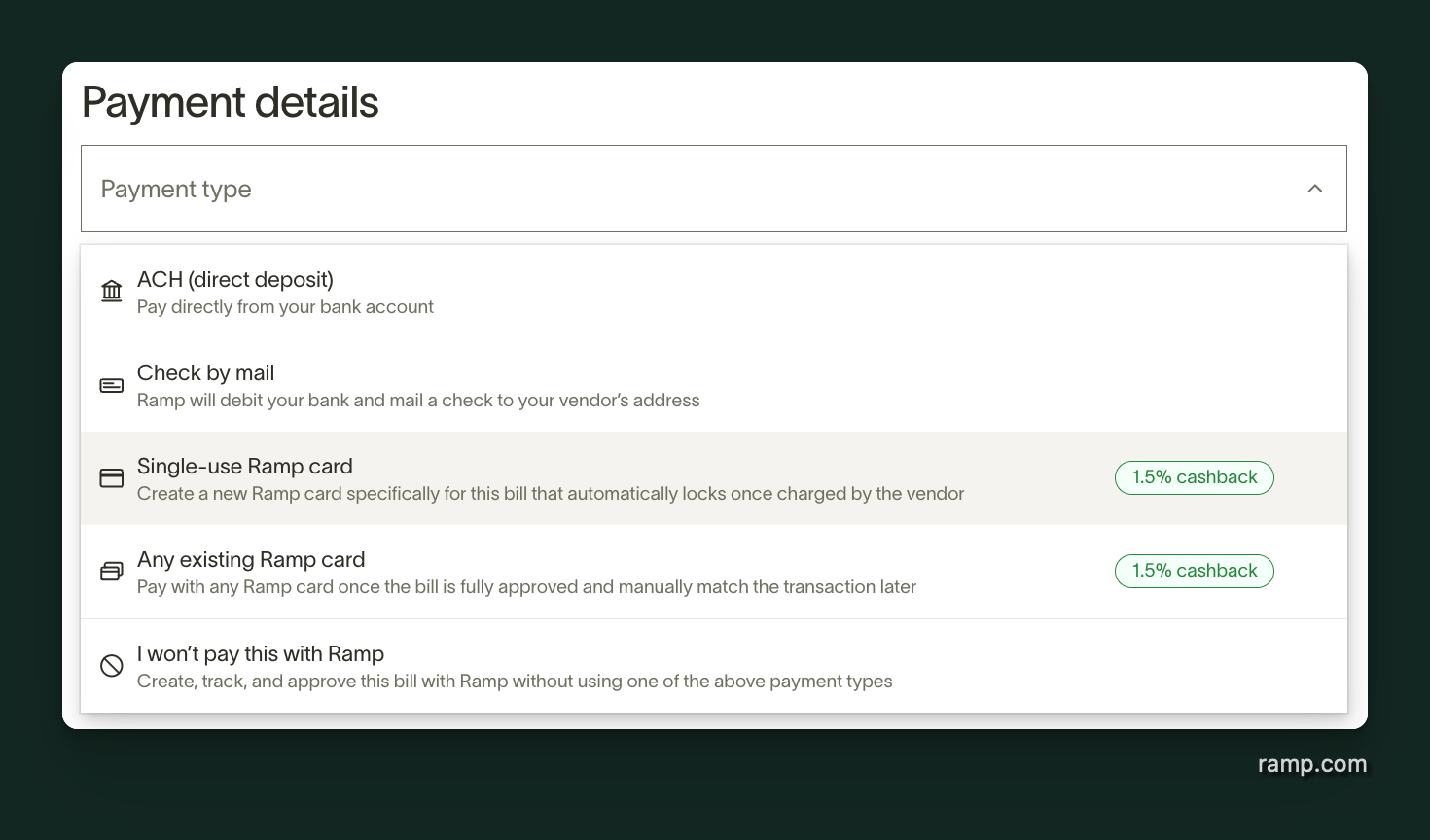
Task: Select the ACH (direct deposit) payment option
Action: 389,292
